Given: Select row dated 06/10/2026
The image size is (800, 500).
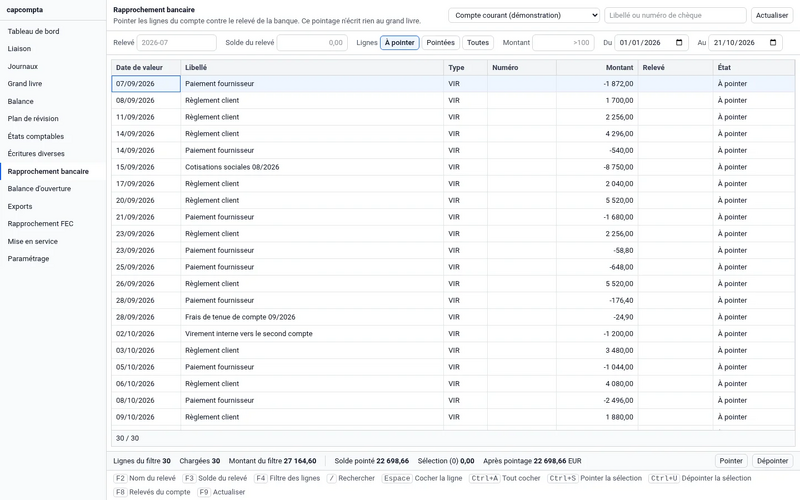Looking at the screenshot, I should (x=453, y=384).
